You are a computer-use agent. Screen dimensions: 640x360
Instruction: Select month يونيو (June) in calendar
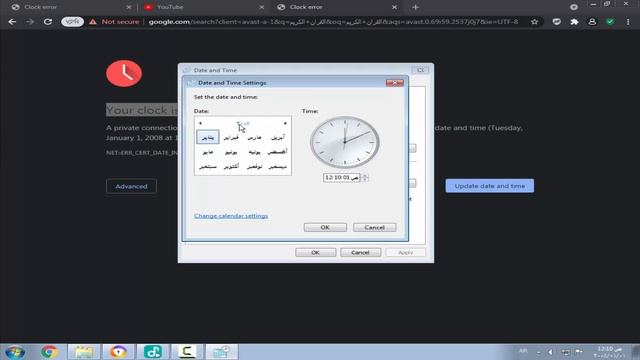[x=231, y=152]
